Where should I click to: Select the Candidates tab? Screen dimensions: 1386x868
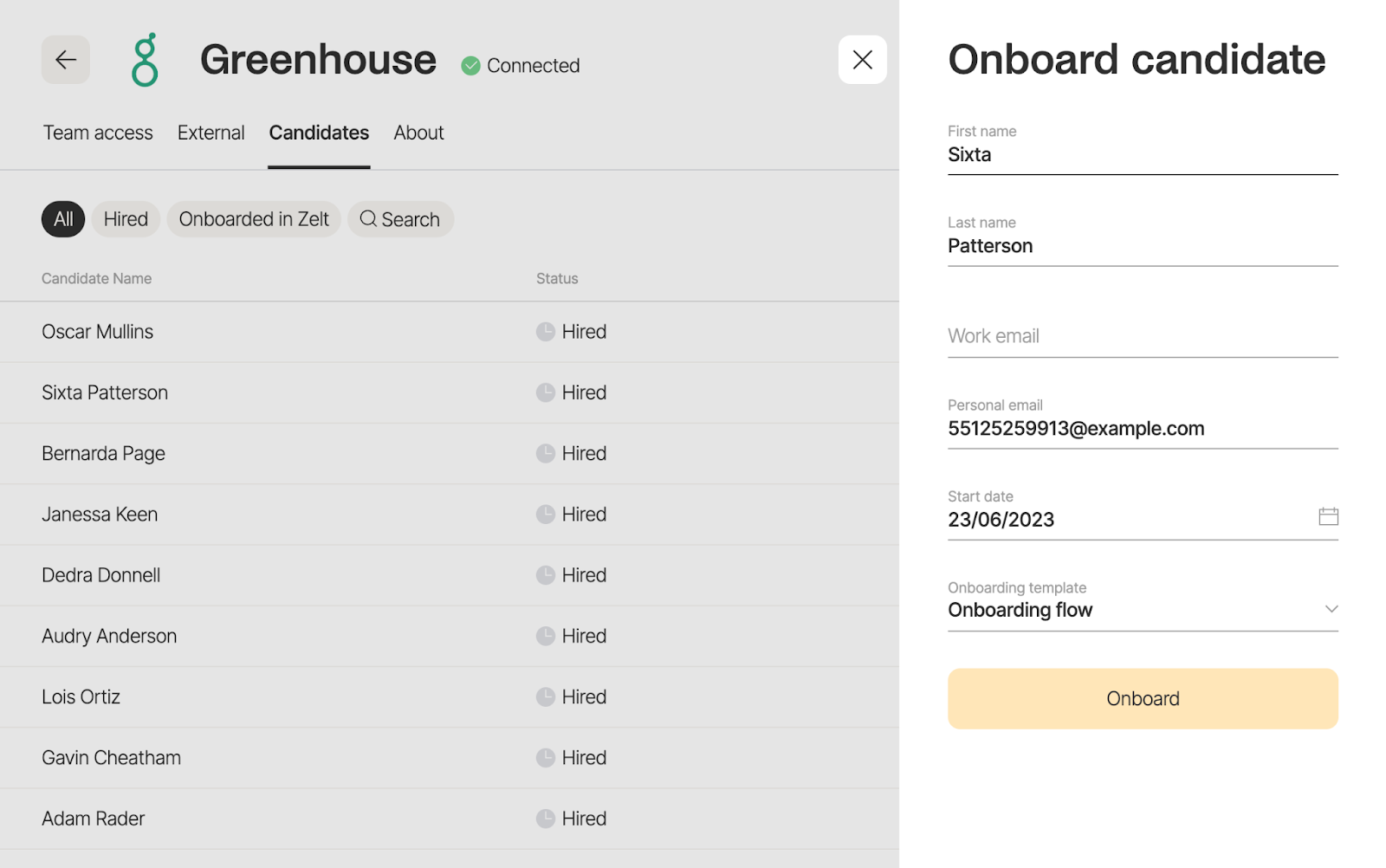click(319, 133)
